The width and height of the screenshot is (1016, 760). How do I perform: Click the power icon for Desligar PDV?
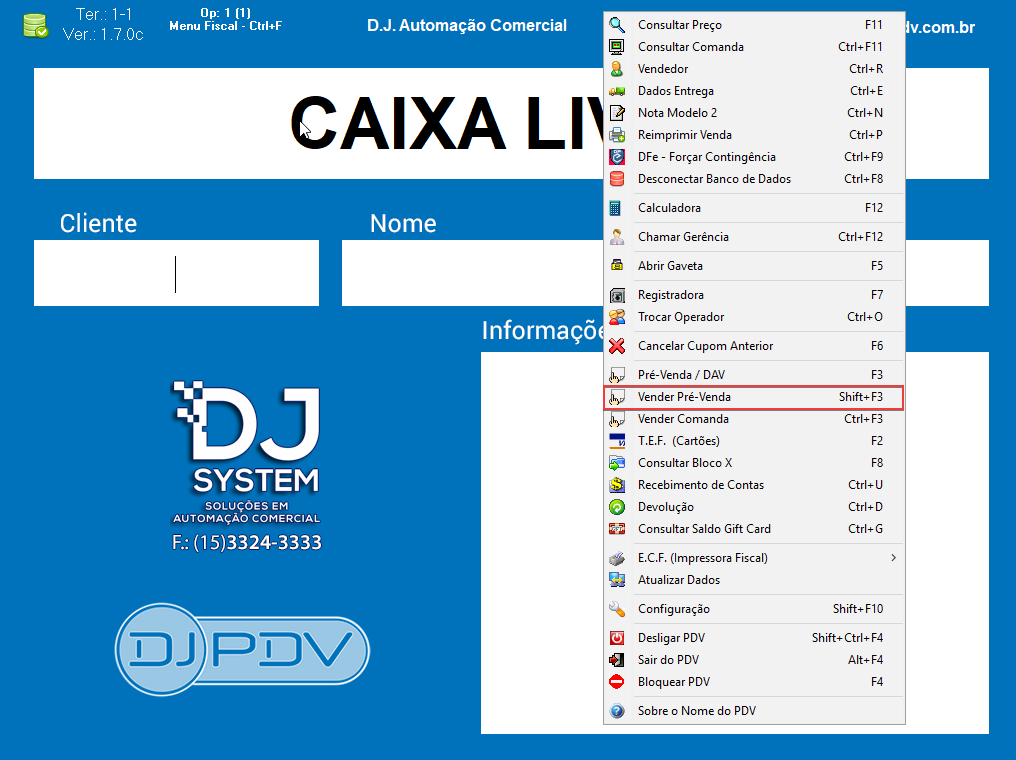click(x=617, y=638)
